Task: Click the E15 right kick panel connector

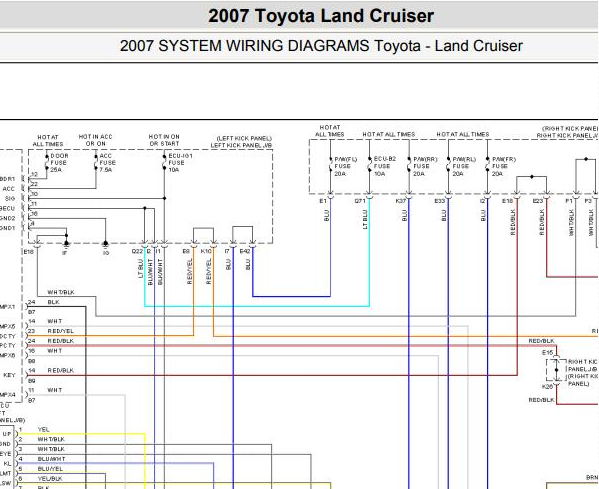Action: 547,352
